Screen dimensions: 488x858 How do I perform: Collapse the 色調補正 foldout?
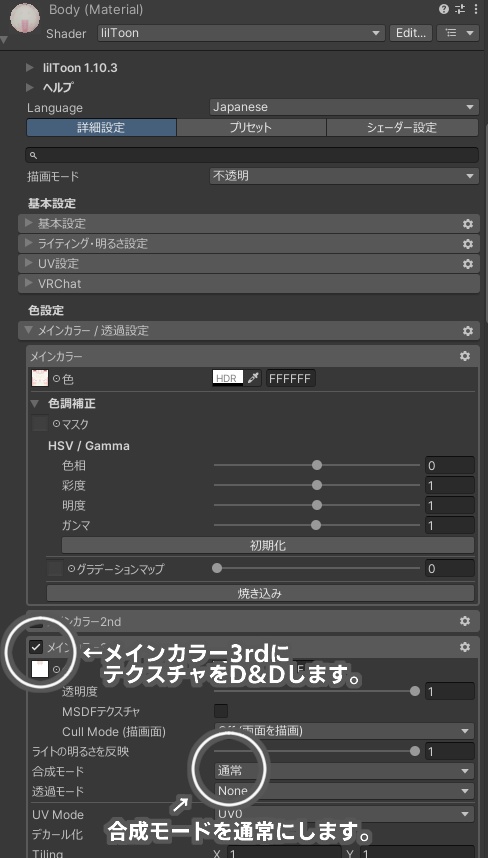(35, 404)
